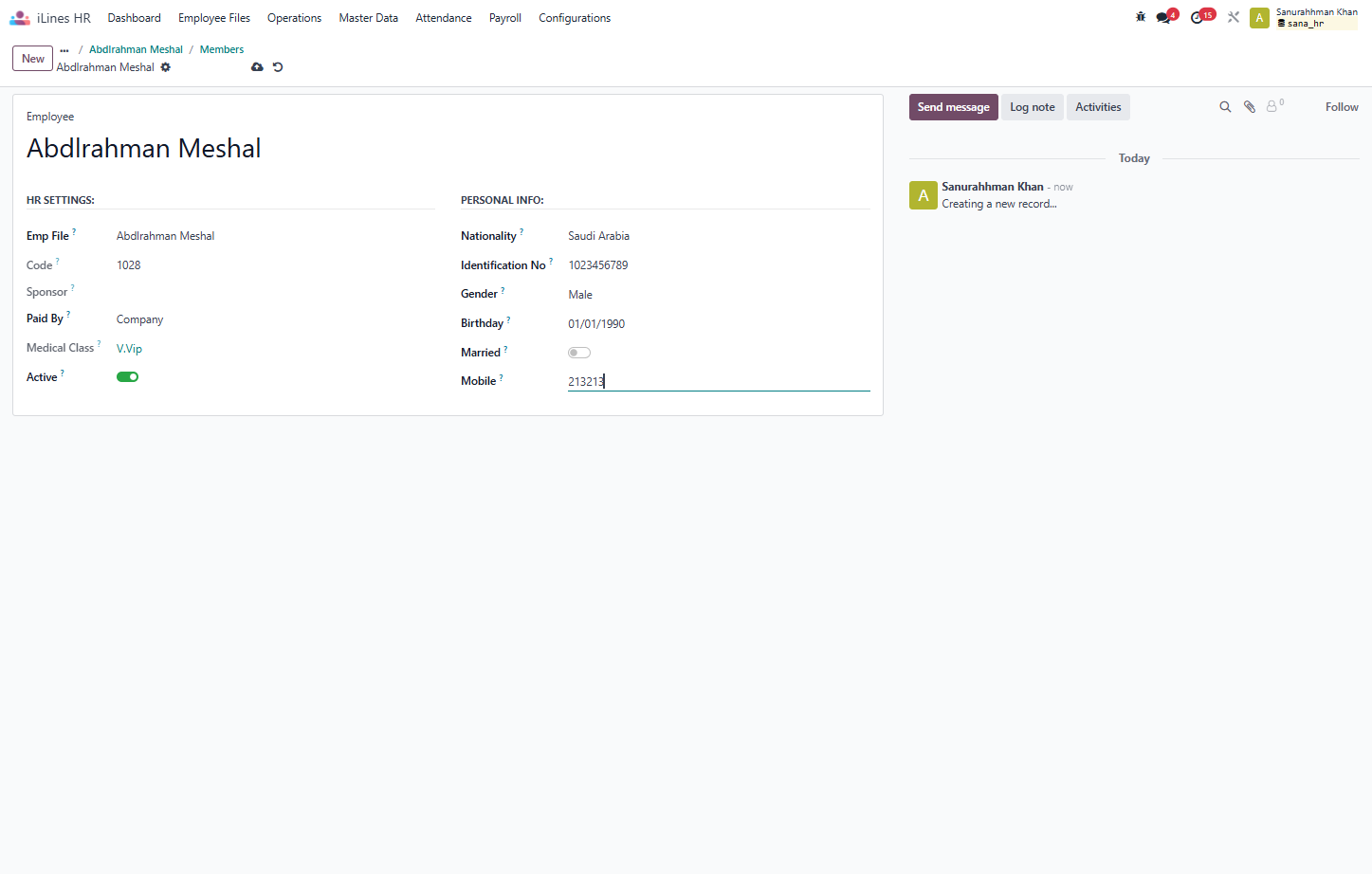Click the help question mark beside Medical Class
This screenshot has width=1372, height=874.
(x=99, y=343)
